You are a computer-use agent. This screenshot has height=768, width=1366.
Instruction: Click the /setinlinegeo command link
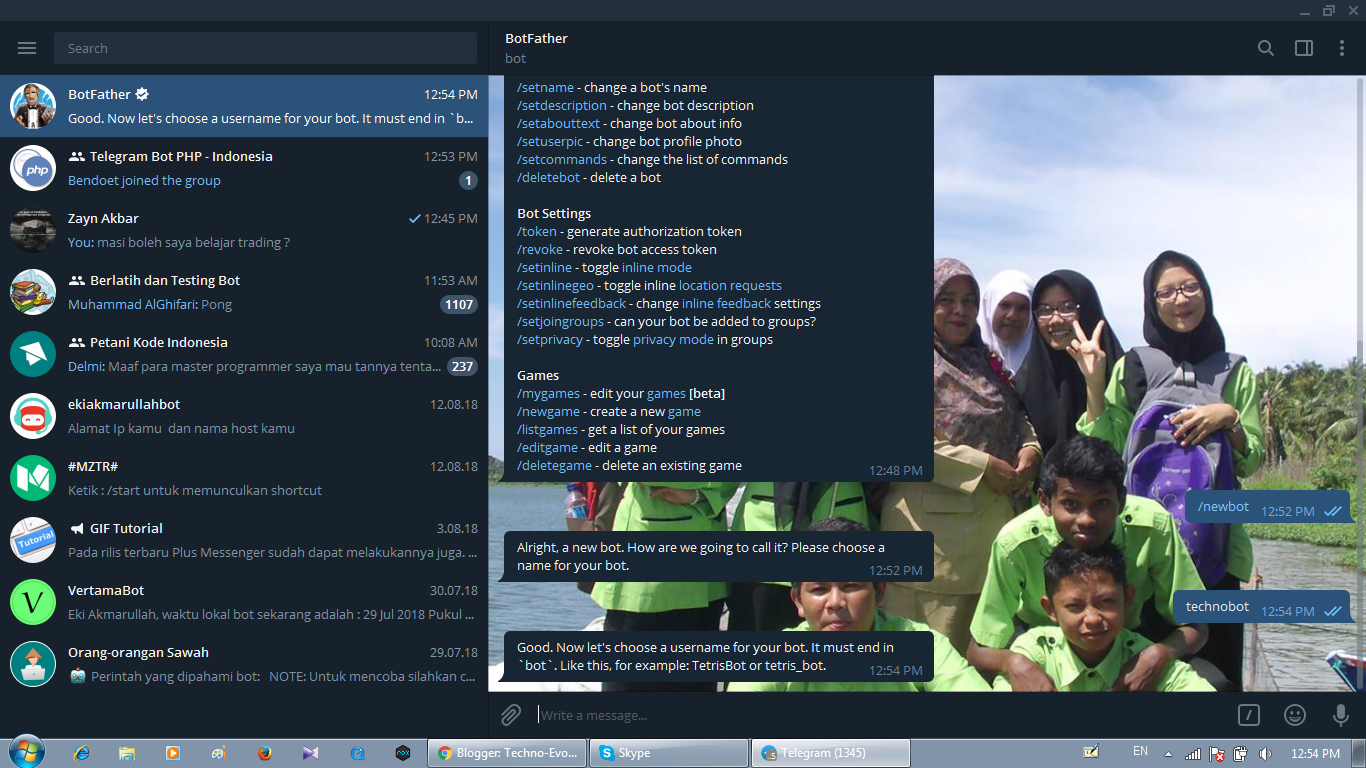(x=555, y=285)
